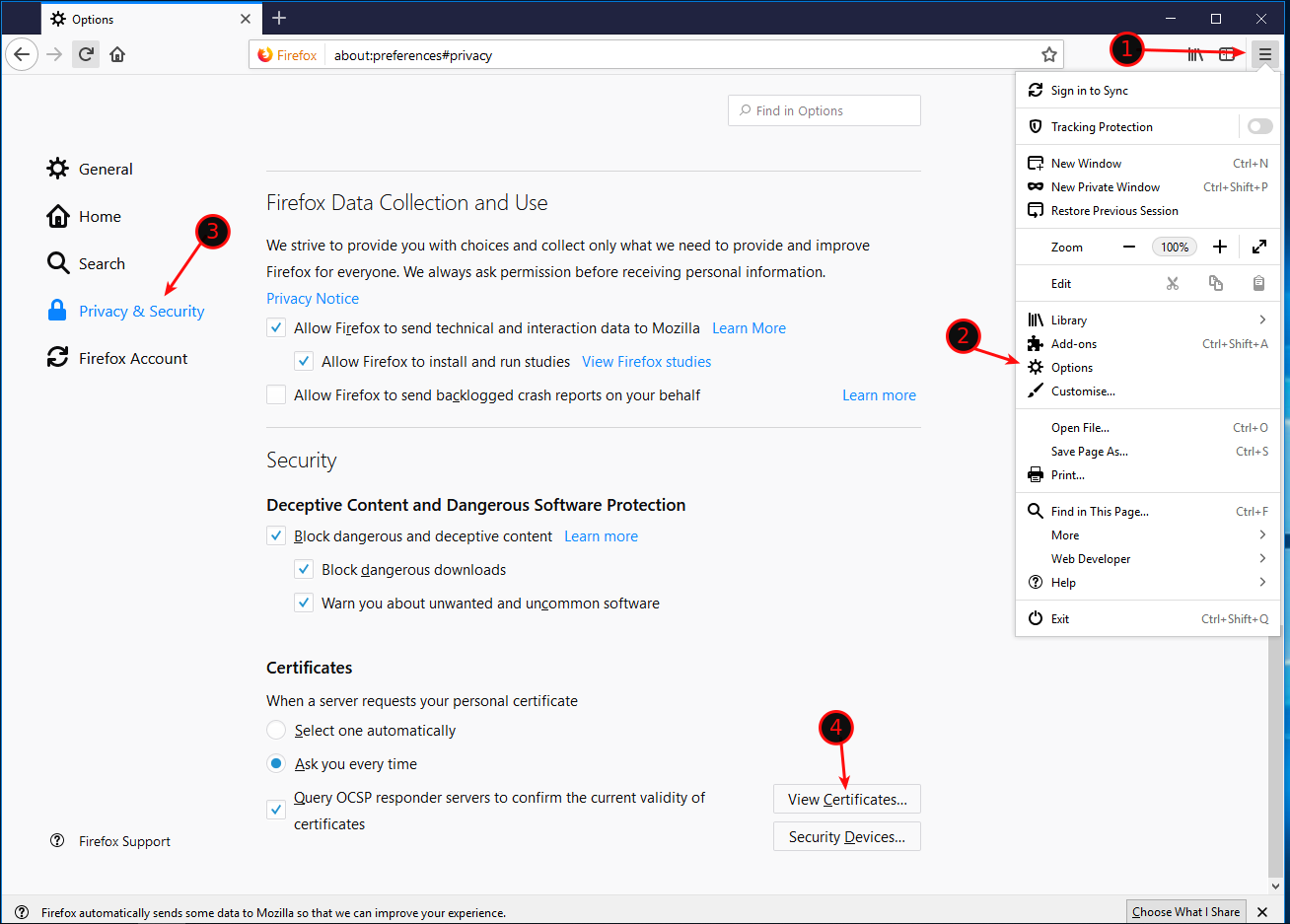Expand the Web Developer submenu

(1261, 558)
